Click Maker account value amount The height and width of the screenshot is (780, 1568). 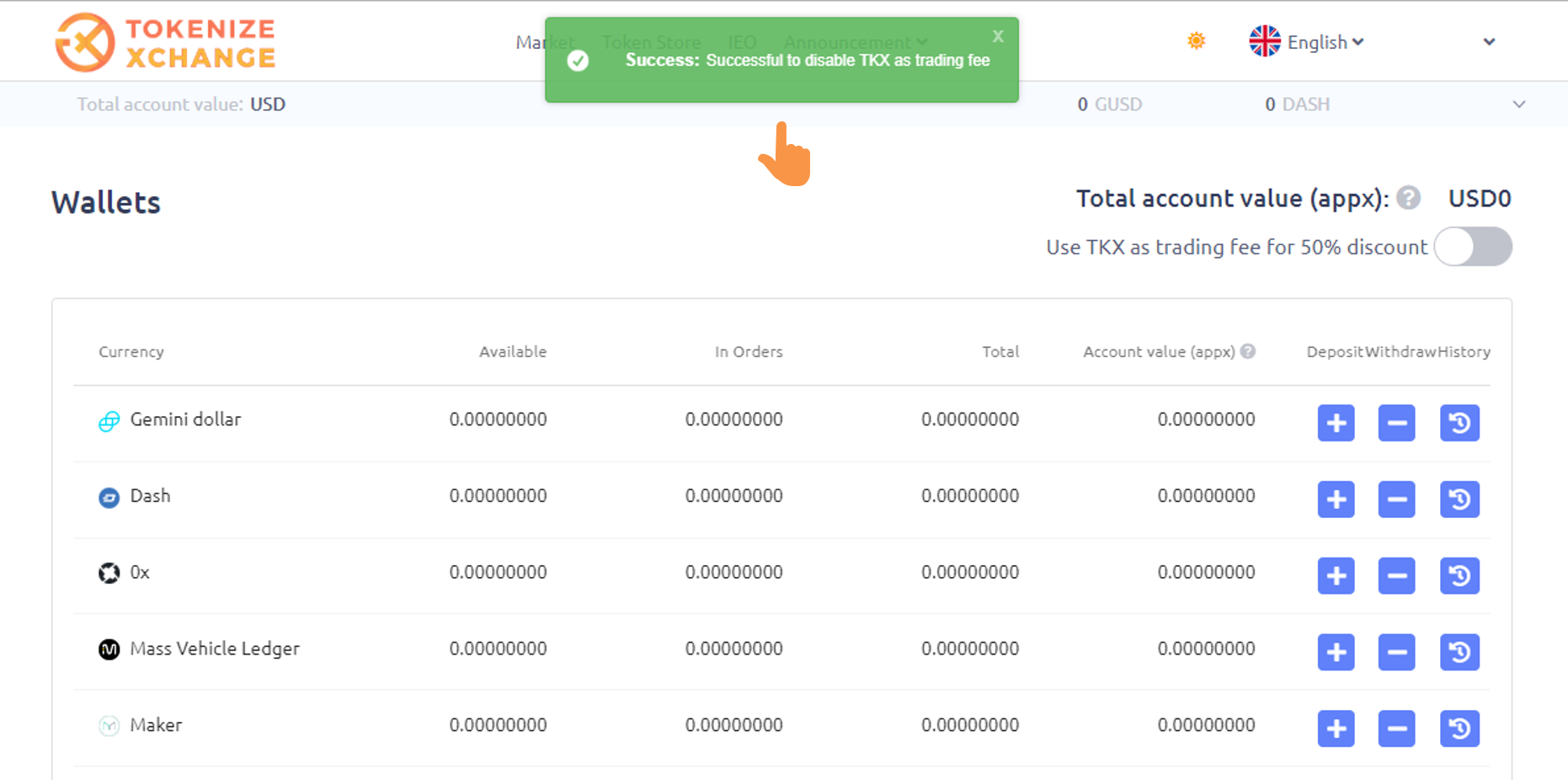[1206, 725]
